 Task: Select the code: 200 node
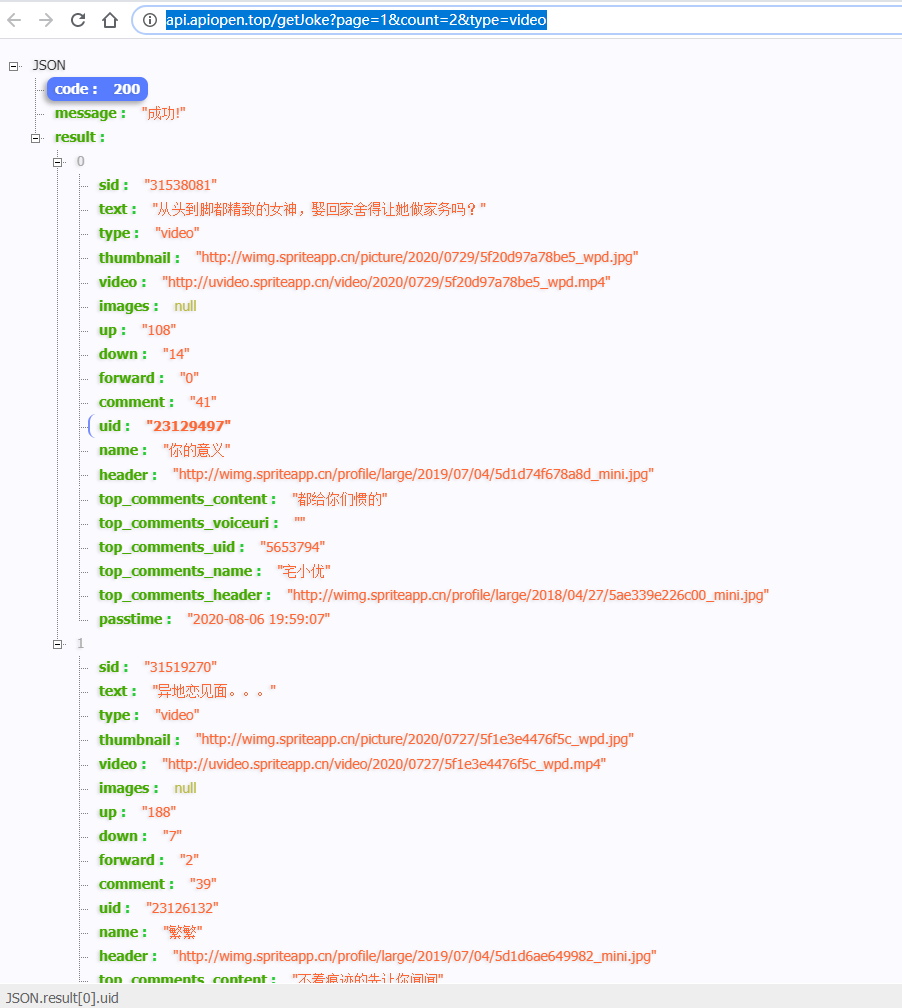[97, 89]
